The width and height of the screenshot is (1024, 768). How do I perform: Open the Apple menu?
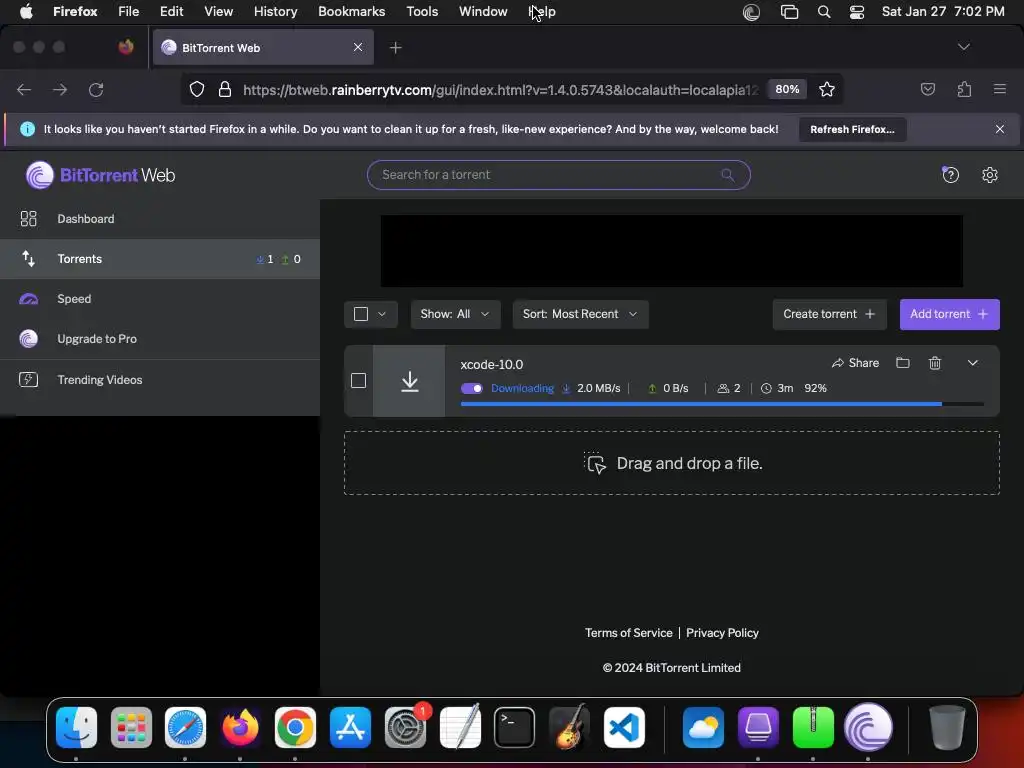26,12
